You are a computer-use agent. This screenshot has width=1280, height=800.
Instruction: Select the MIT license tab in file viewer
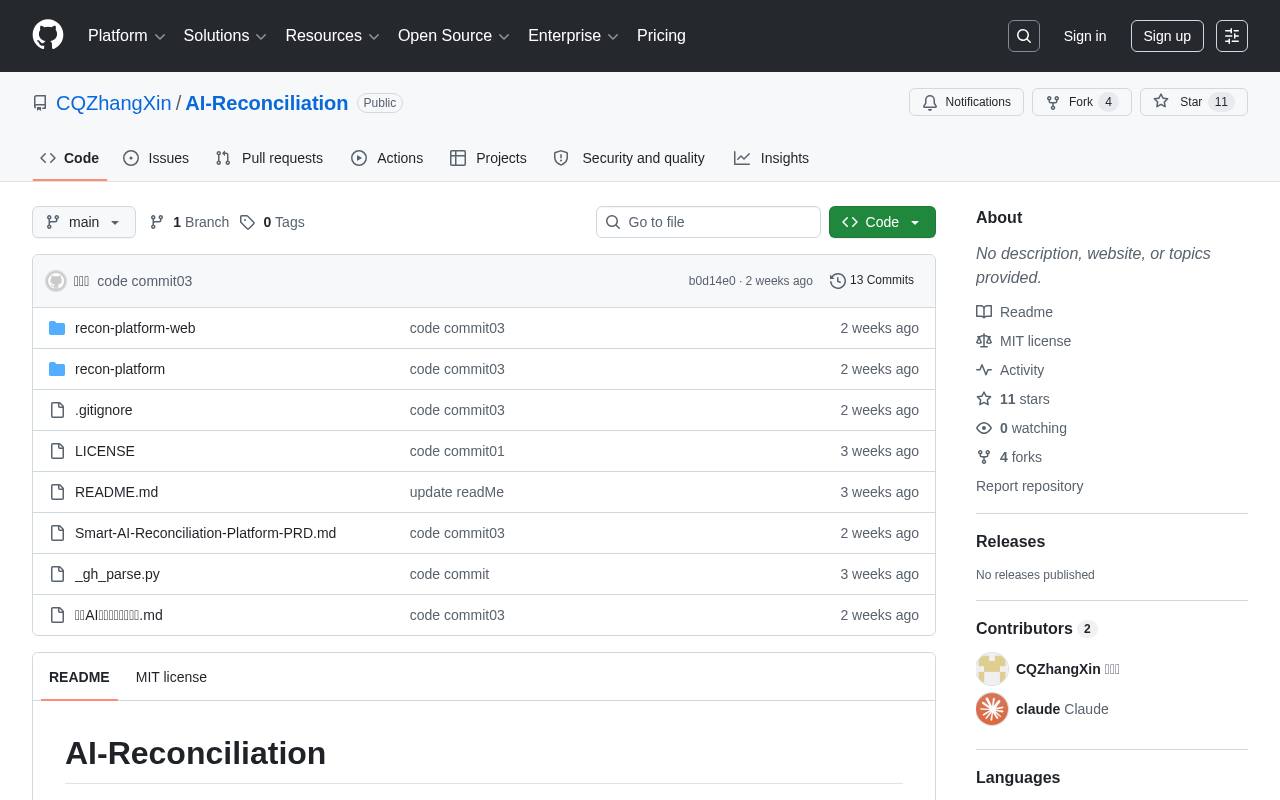tap(171, 677)
